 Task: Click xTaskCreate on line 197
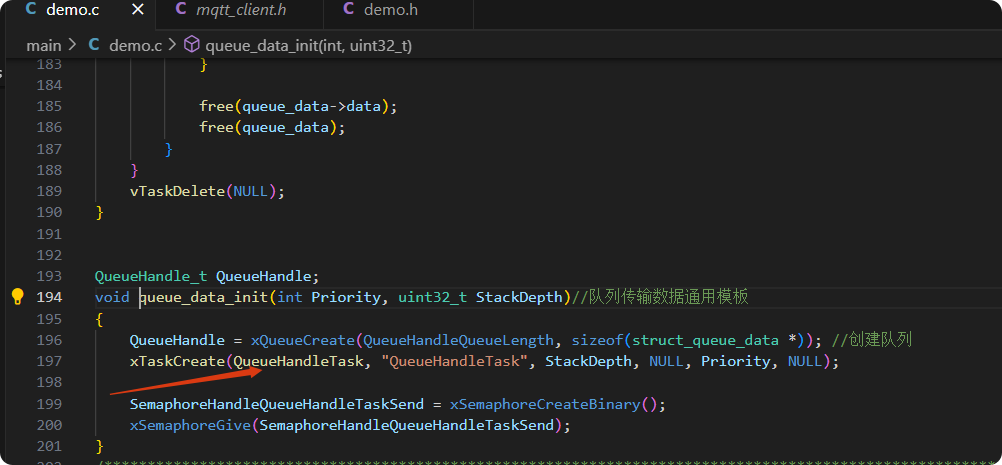click(x=177, y=361)
